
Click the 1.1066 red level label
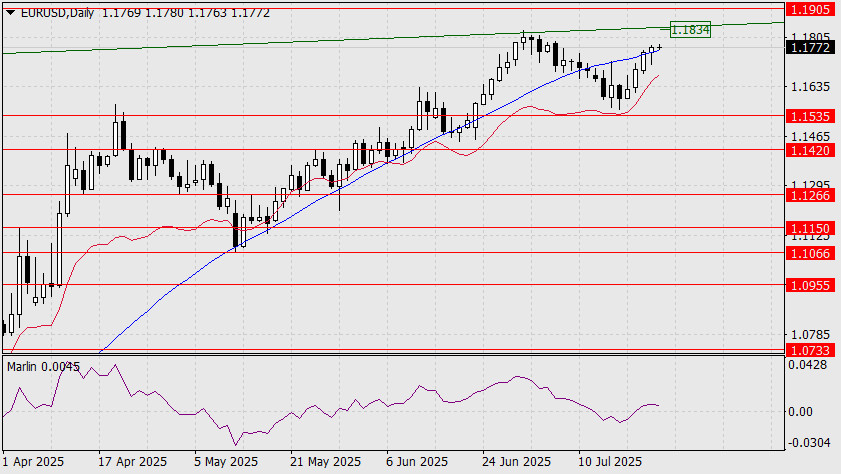tap(810, 253)
